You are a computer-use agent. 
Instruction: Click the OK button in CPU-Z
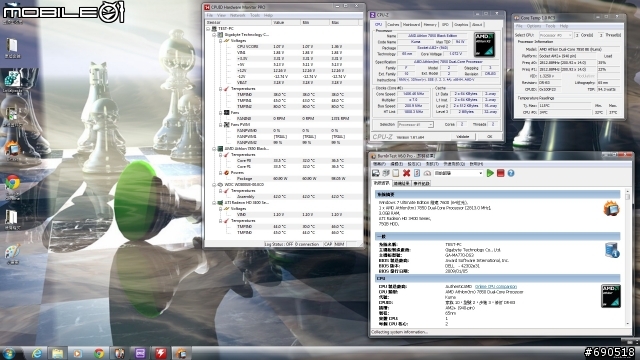click(x=489, y=137)
